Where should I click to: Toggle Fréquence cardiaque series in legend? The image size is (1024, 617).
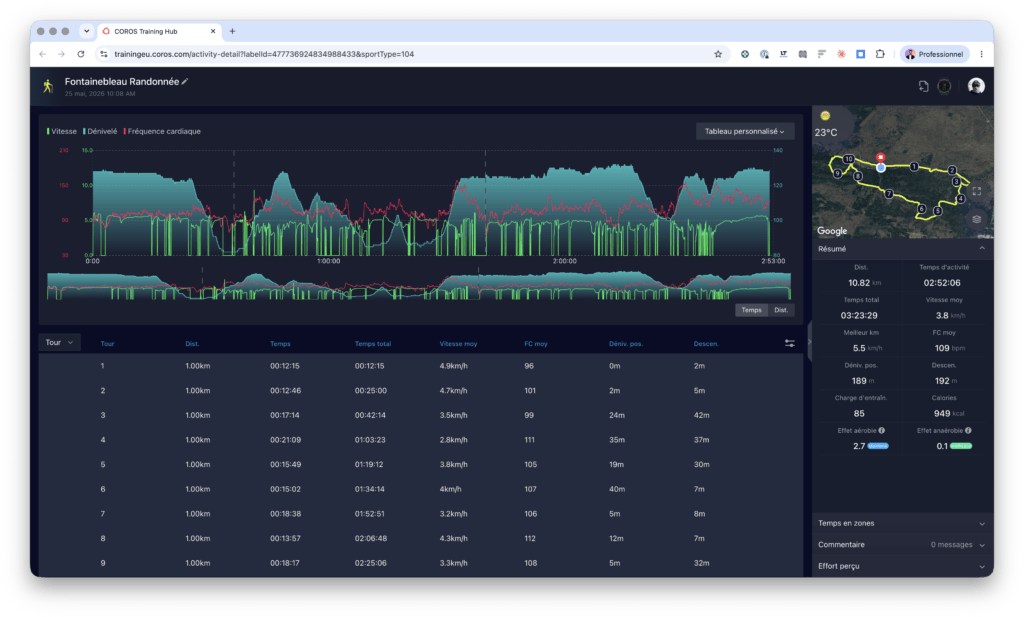[162, 131]
